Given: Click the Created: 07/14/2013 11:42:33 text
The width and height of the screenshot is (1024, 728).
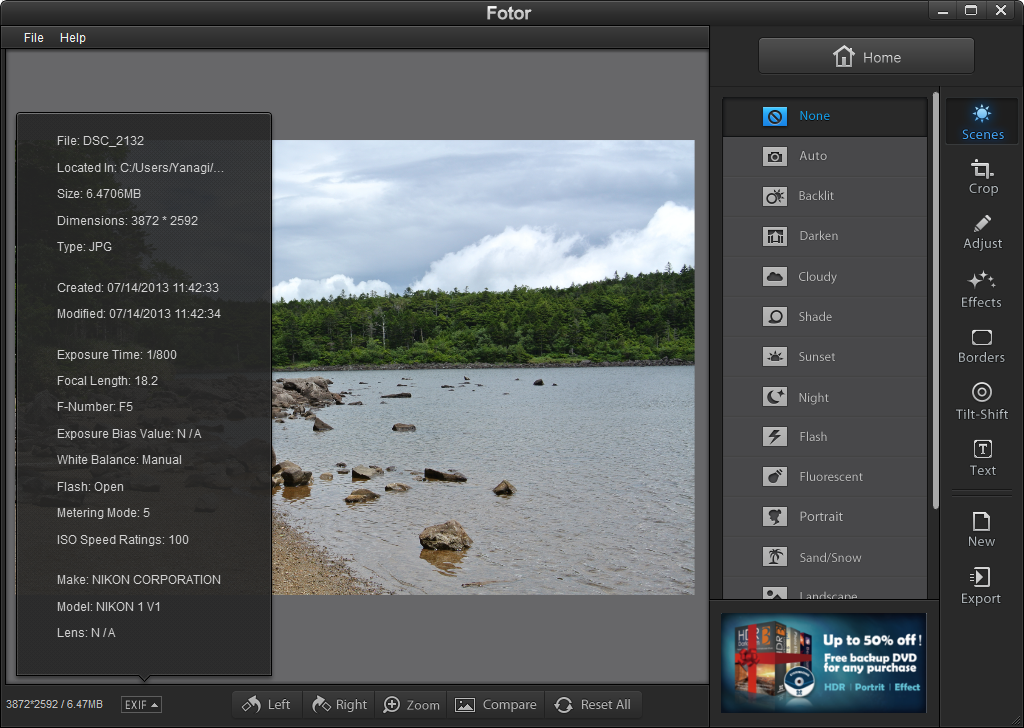Looking at the screenshot, I should 138,288.
